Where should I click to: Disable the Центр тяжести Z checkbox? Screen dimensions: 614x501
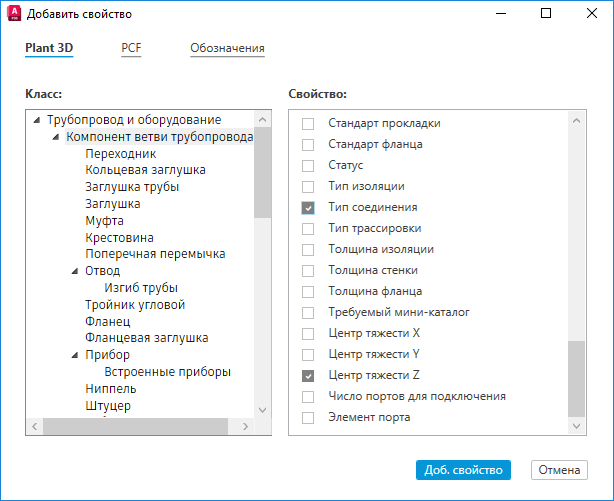pyautogui.click(x=308, y=376)
